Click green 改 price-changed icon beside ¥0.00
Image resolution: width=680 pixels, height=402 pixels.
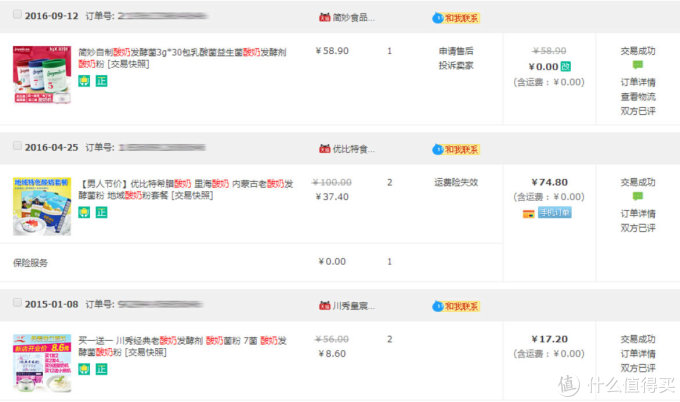(x=566, y=66)
